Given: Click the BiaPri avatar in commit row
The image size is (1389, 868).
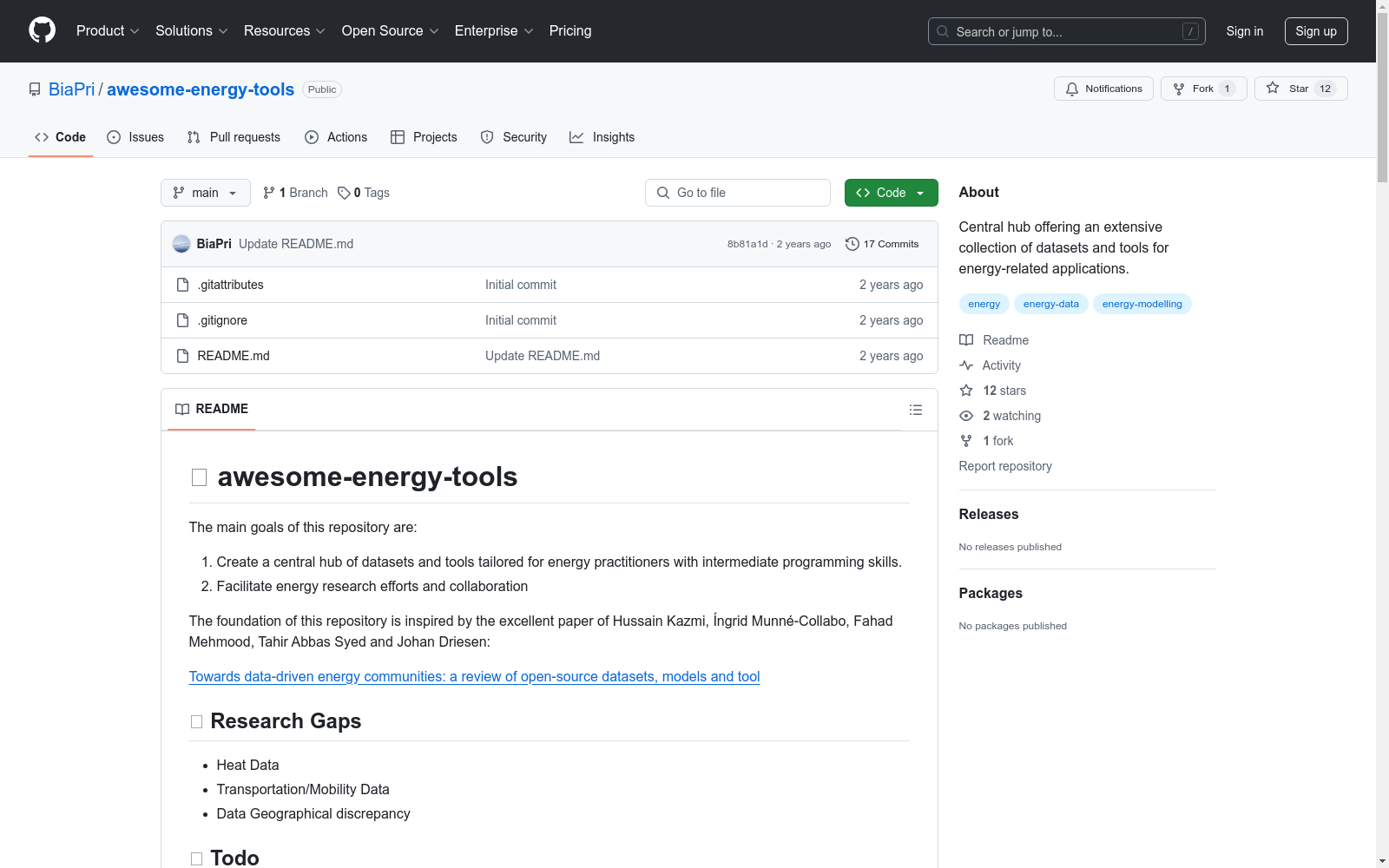Looking at the screenshot, I should [x=181, y=244].
